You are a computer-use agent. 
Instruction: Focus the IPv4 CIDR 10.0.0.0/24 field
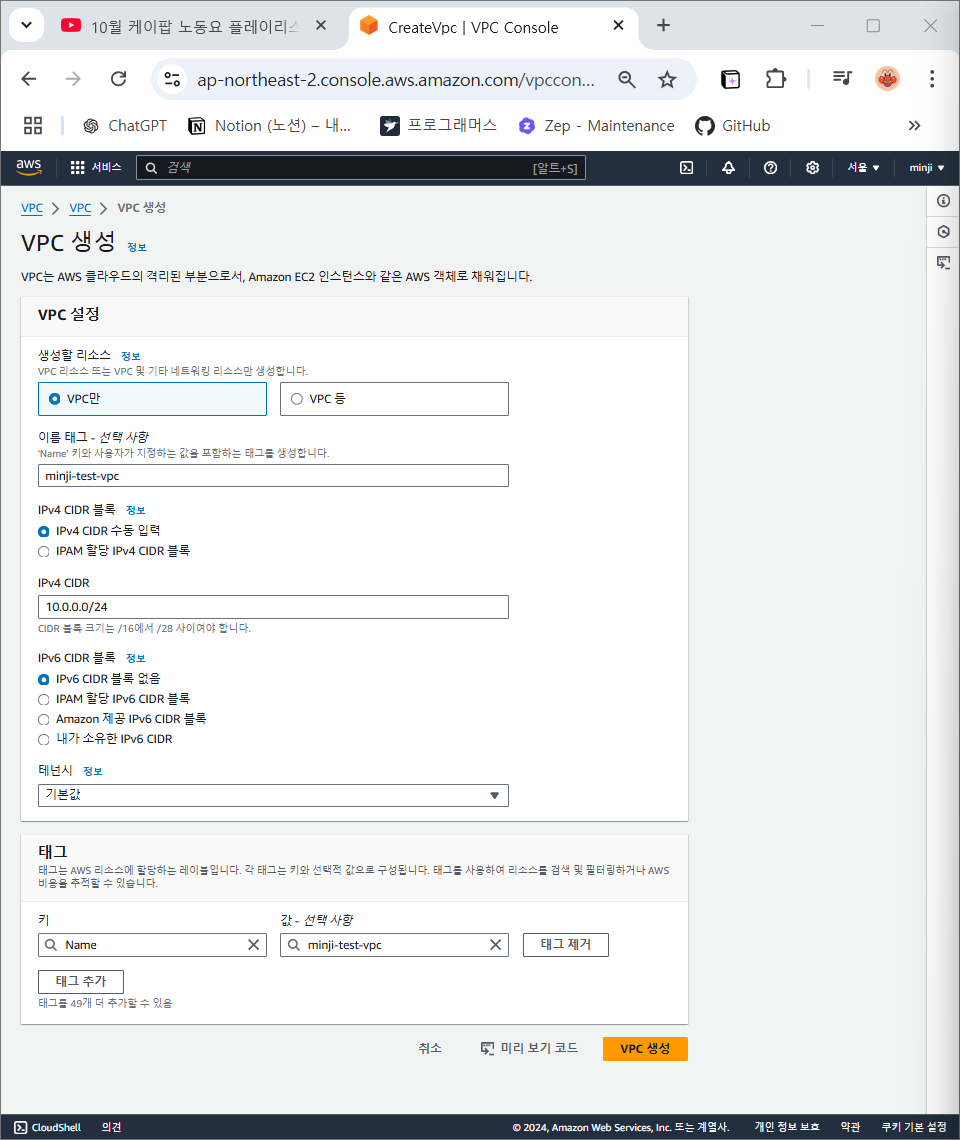[x=273, y=607]
